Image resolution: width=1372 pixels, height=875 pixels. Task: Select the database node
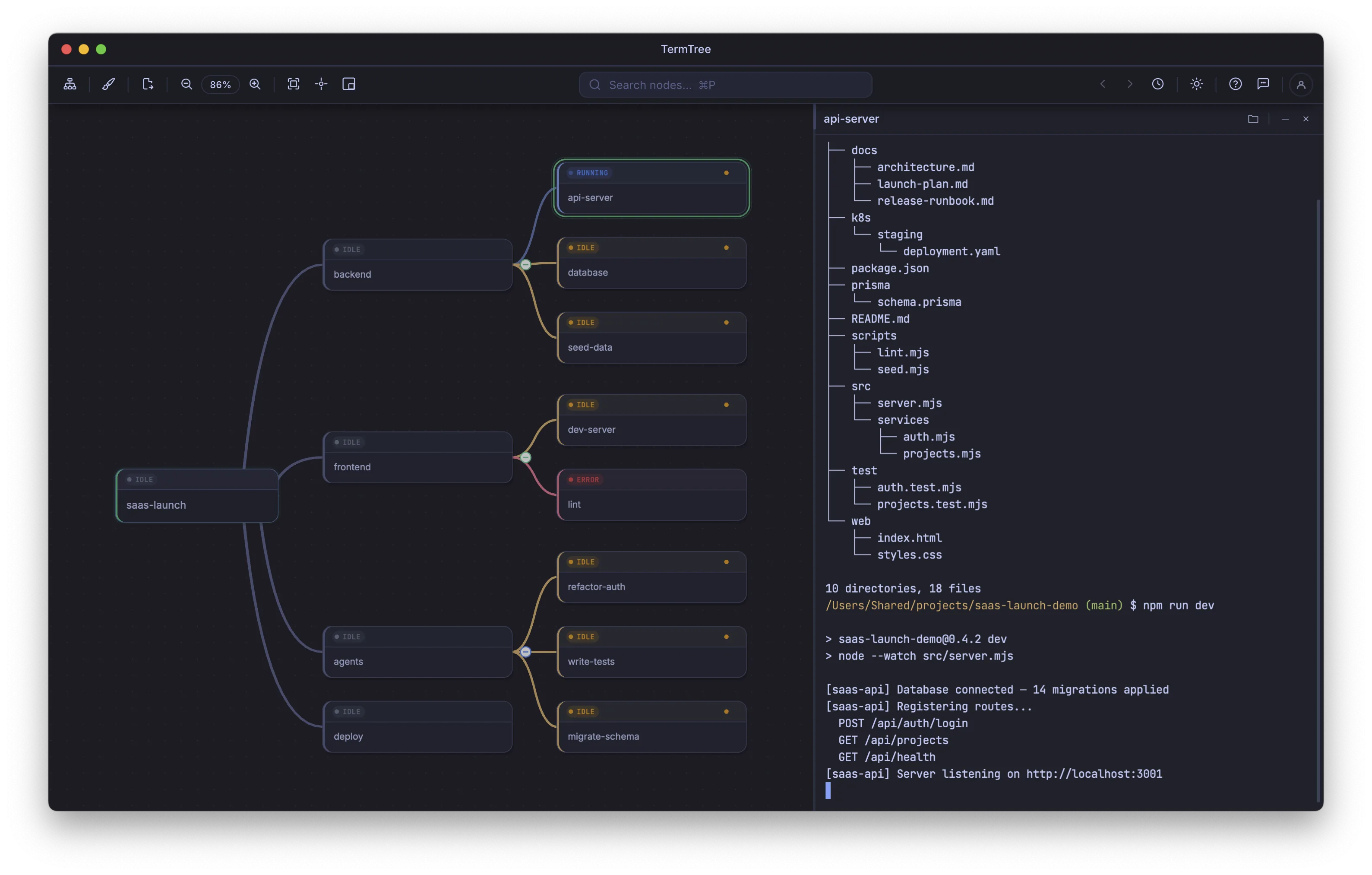click(x=651, y=263)
